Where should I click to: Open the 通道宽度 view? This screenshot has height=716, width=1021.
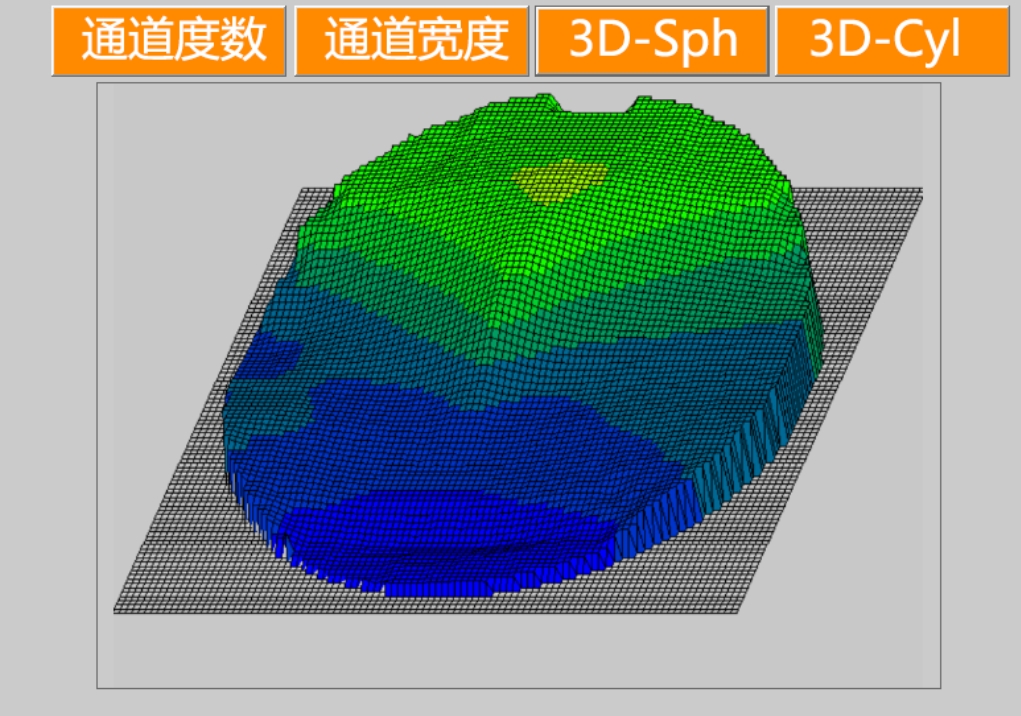tap(411, 41)
